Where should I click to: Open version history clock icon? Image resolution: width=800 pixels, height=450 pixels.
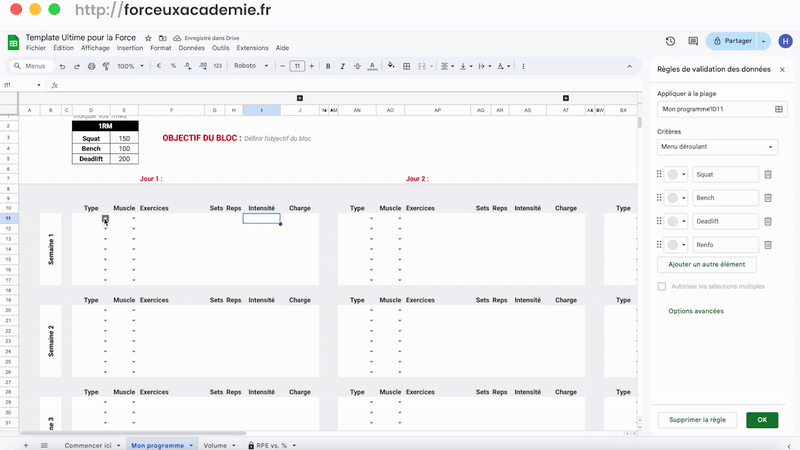(670, 41)
